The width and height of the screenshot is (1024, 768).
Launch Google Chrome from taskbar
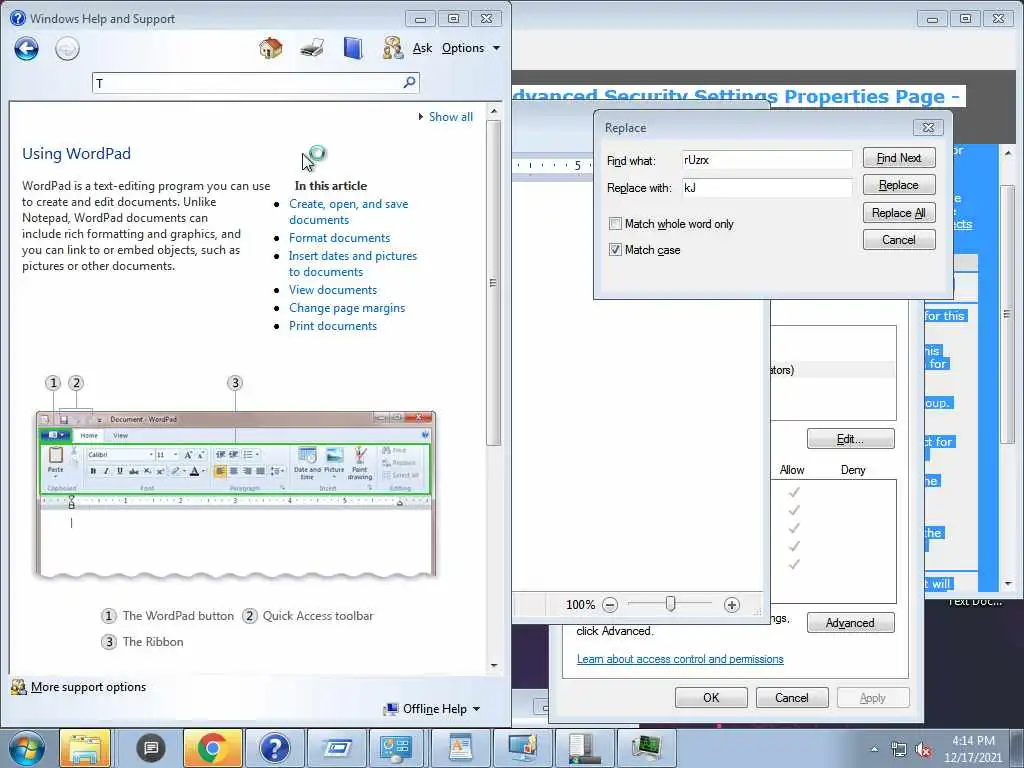[x=212, y=748]
